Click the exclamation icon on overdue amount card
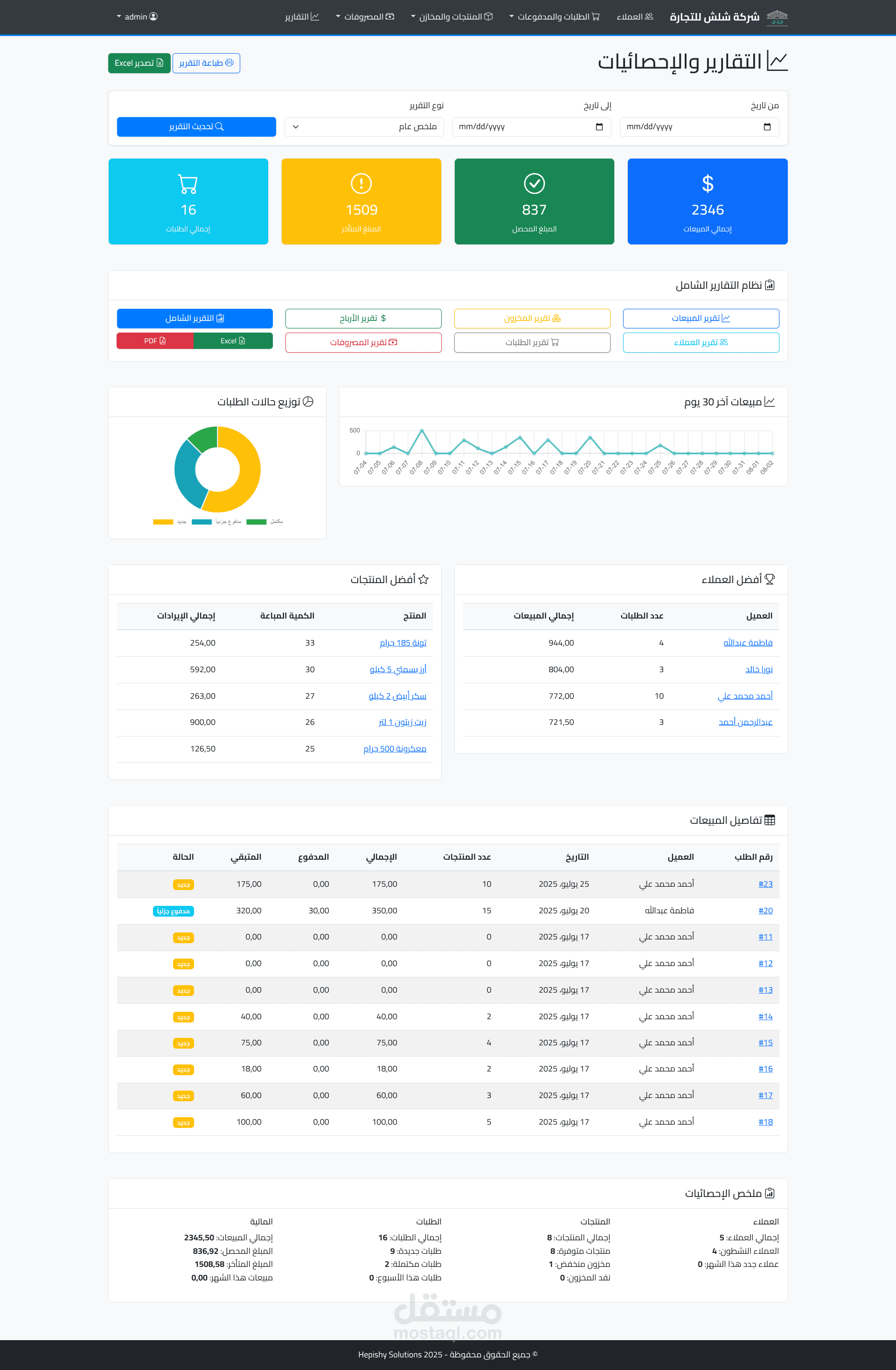This screenshot has width=896, height=1370. click(361, 184)
